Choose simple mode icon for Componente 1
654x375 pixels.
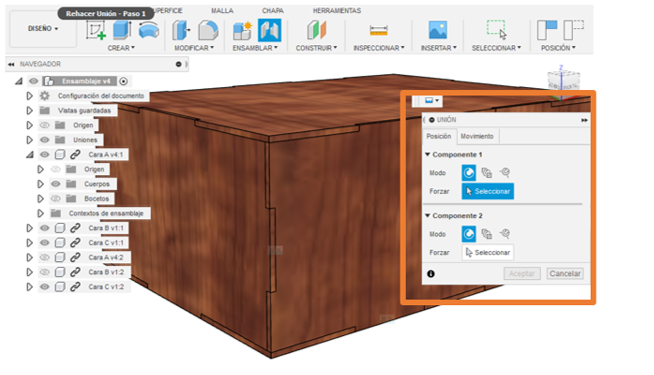click(468, 172)
